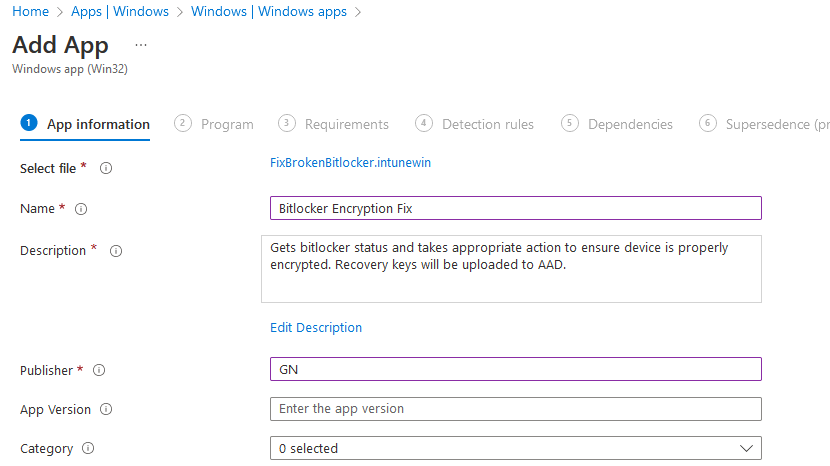Image resolution: width=830 pixels, height=466 pixels.
Task: Expand the Category dropdown
Action: [x=515, y=449]
